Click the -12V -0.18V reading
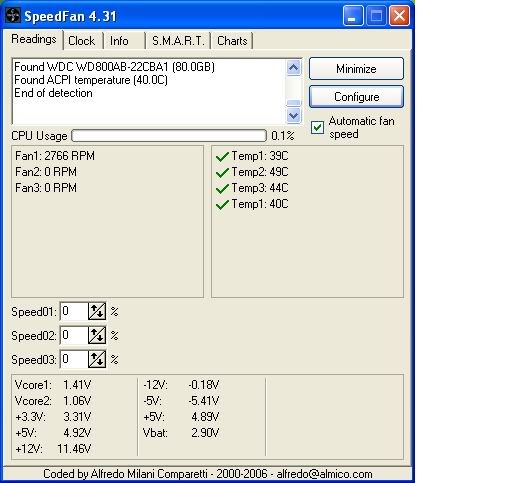The height and width of the screenshot is (483, 512). tap(181, 385)
